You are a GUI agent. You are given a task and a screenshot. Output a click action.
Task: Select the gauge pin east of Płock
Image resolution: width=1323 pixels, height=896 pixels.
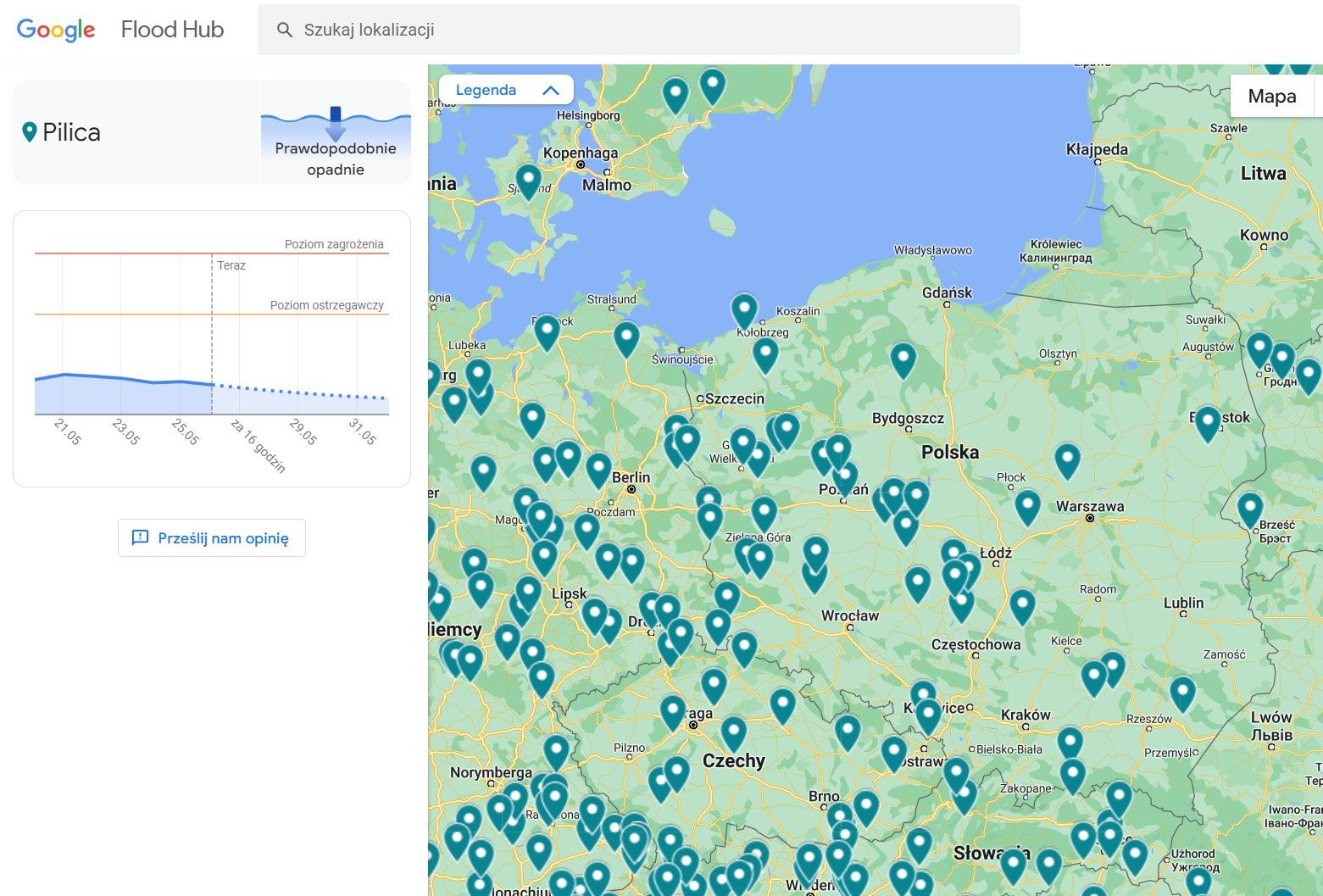1067,460
